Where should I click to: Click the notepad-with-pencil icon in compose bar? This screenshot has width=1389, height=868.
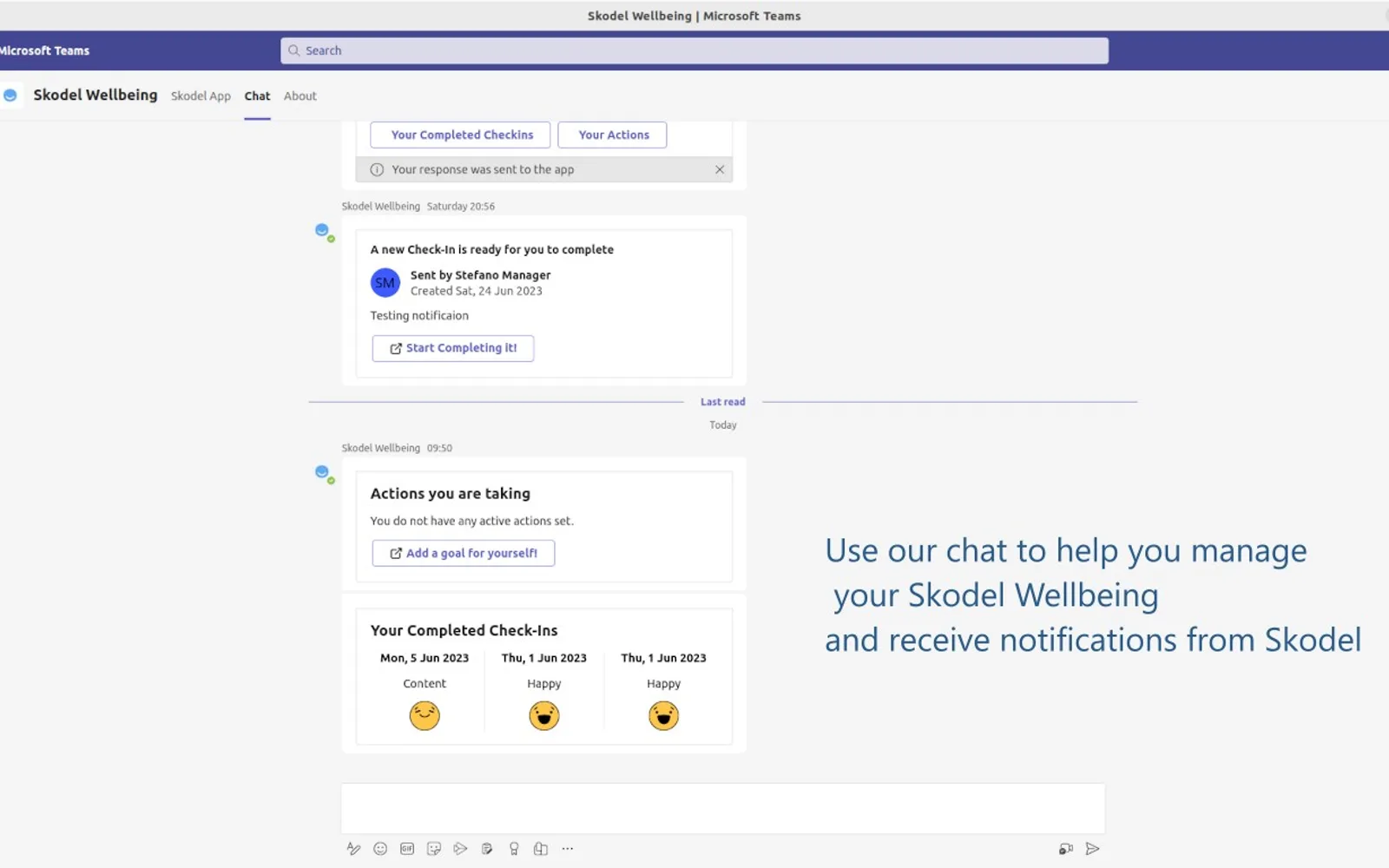[x=487, y=849]
